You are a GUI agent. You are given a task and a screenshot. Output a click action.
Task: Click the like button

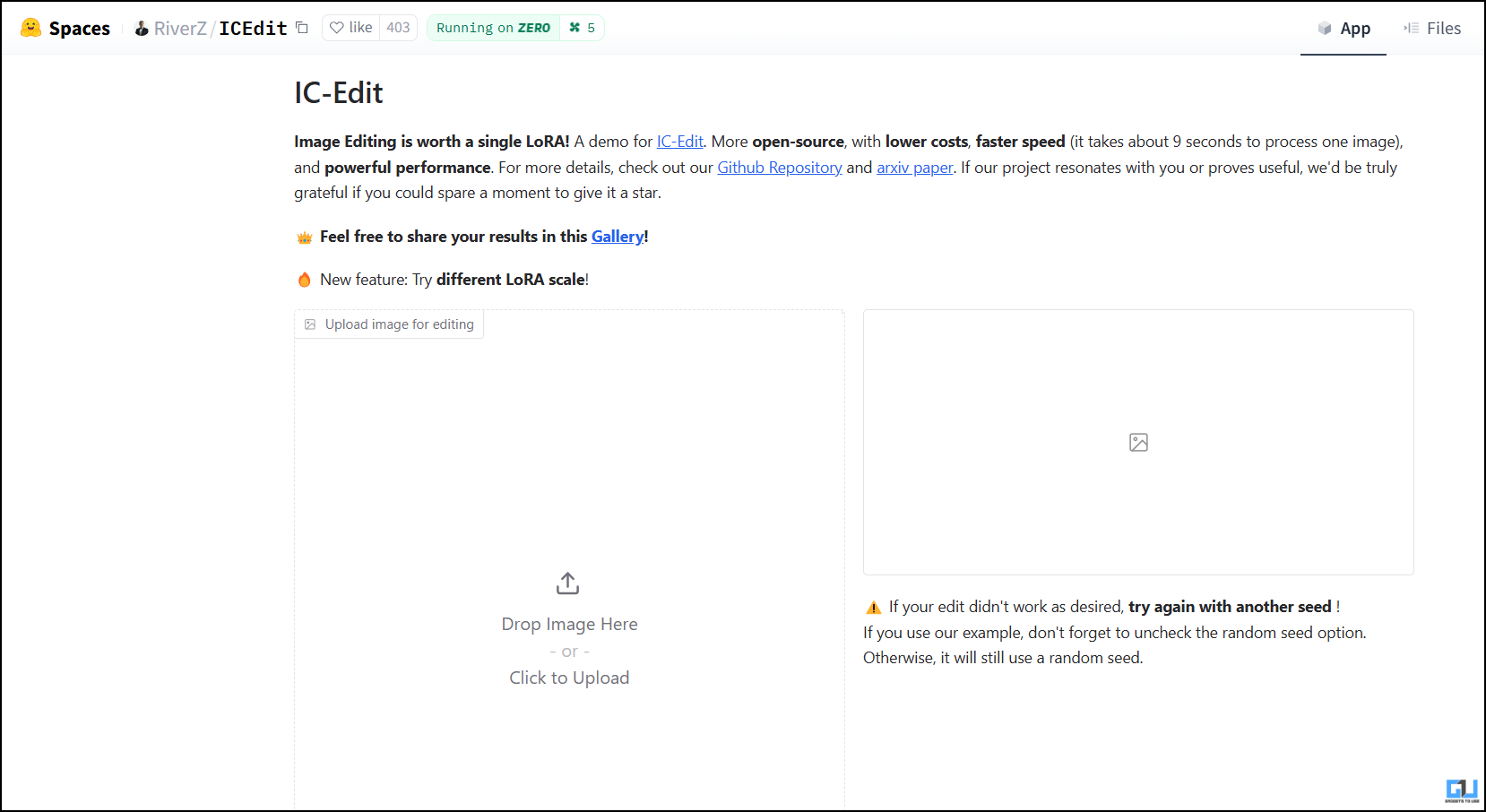(x=351, y=28)
